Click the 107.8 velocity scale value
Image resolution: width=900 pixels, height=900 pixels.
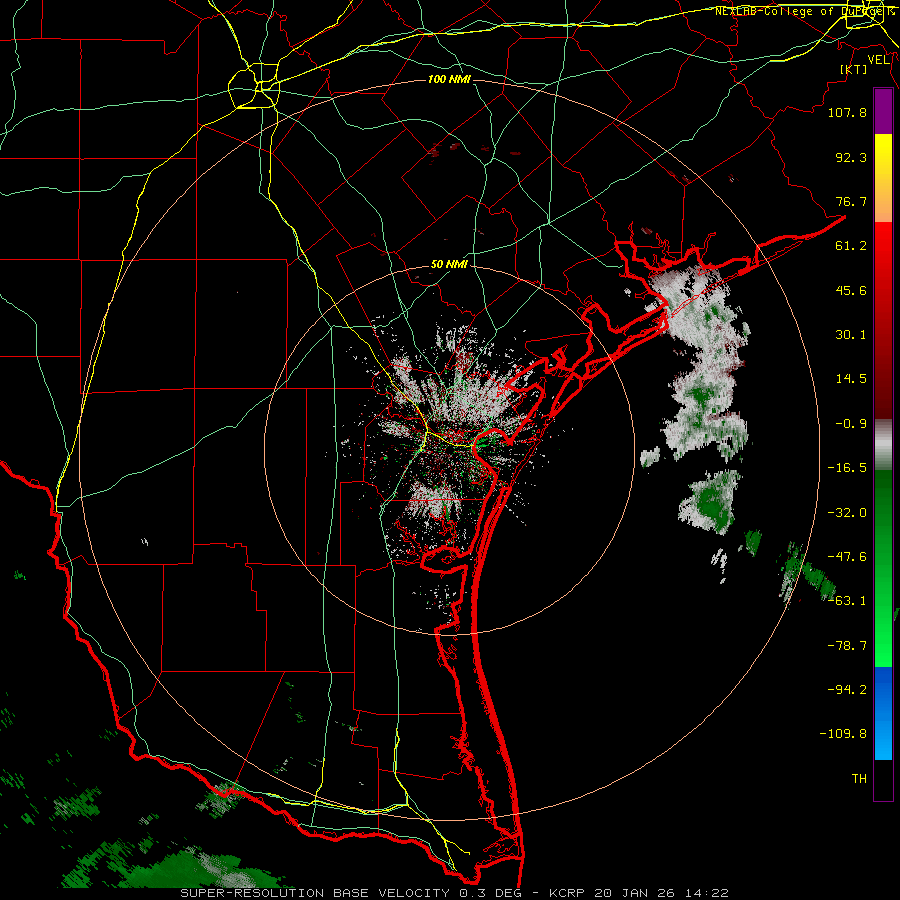click(847, 112)
